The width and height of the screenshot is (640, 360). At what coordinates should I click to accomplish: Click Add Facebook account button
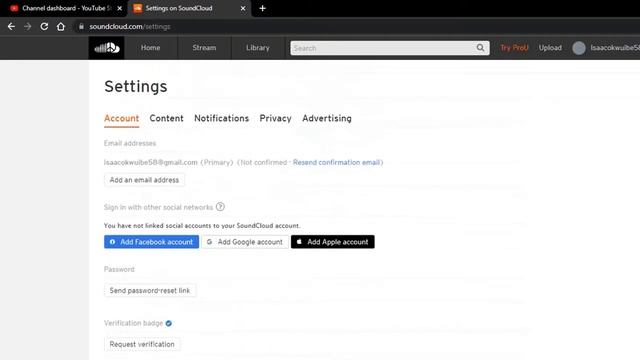pos(151,242)
